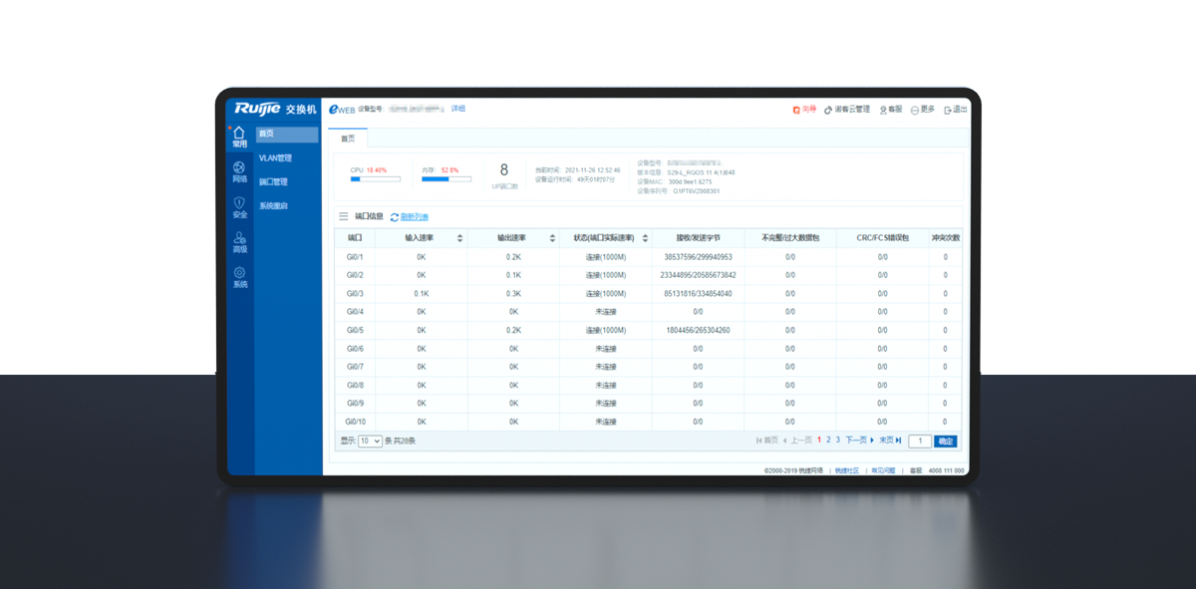The image size is (1196, 591).
Task: Open the rows-per-page dropdown showing 10
Action: 370,441
